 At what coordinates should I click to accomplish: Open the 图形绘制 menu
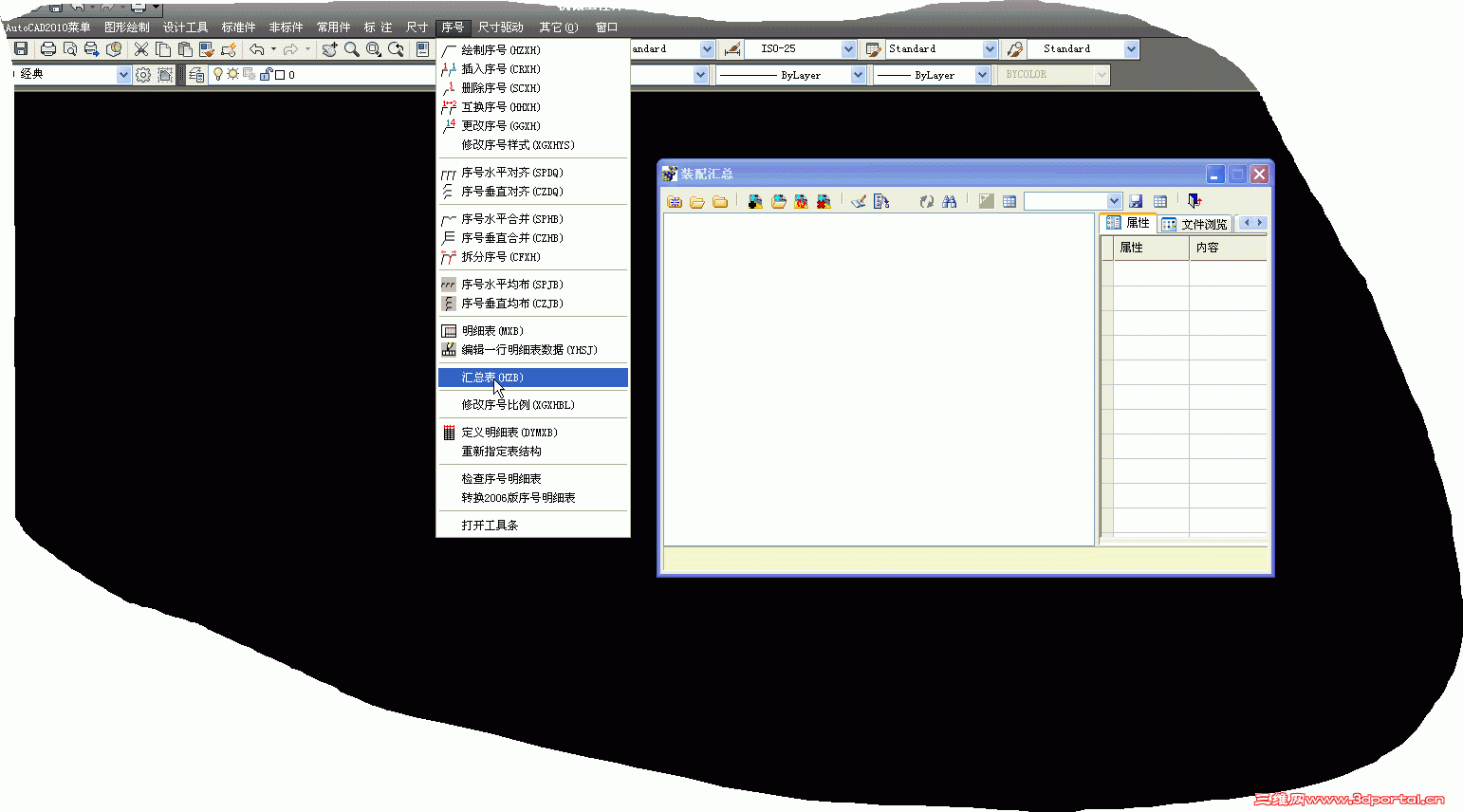127,28
